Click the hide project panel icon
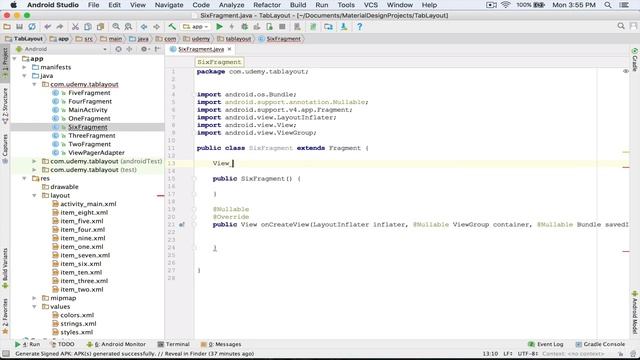The height and width of the screenshot is (360, 640). tap(157, 49)
